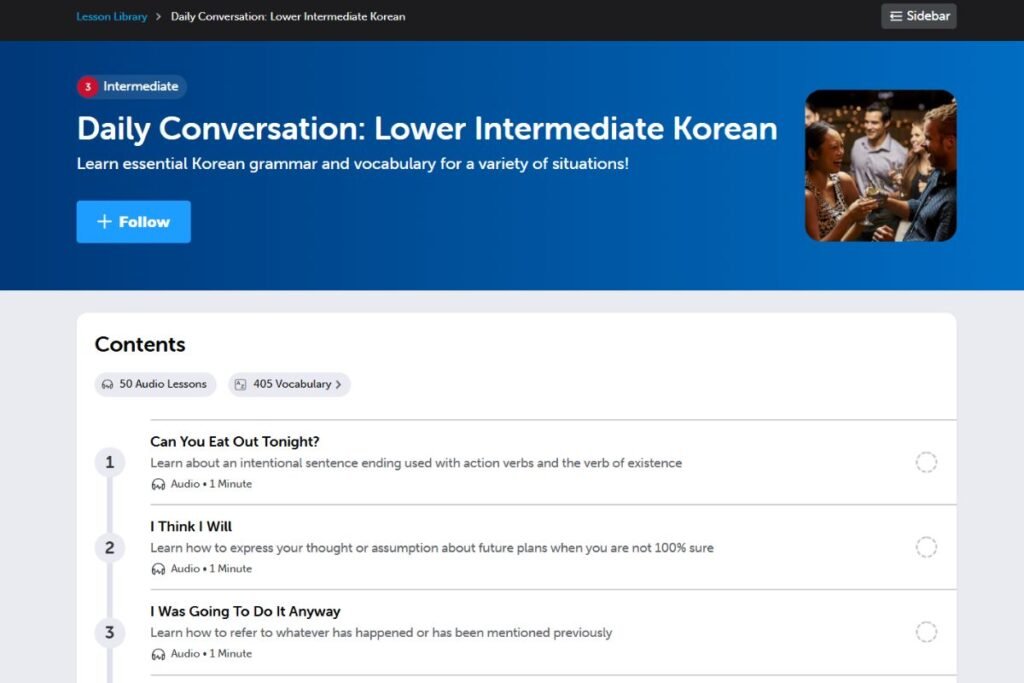Click the course thumbnail photo of people toasting
The image size is (1024, 683).
click(880, 166)
